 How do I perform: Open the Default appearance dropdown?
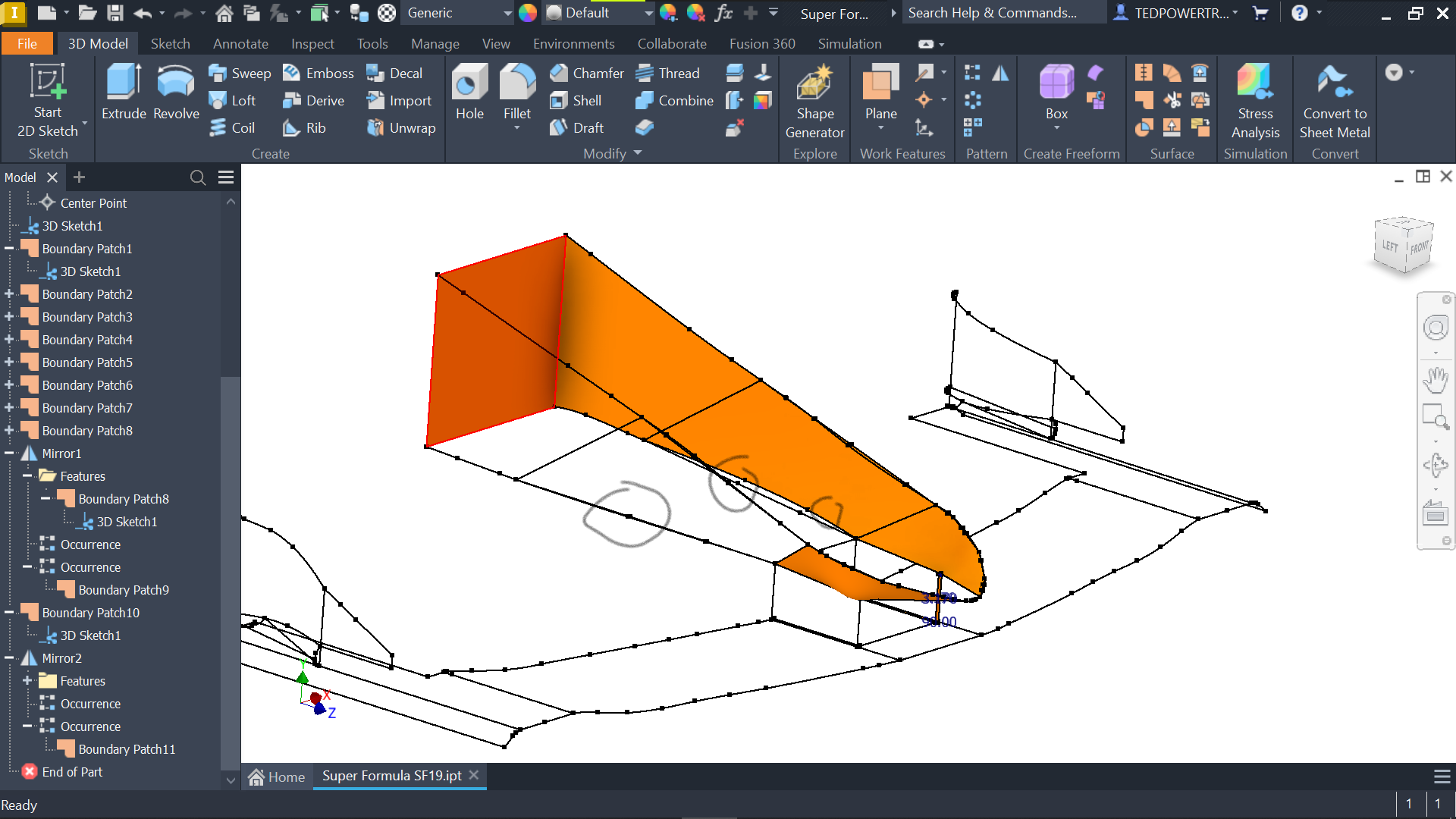tap(648, 13)
